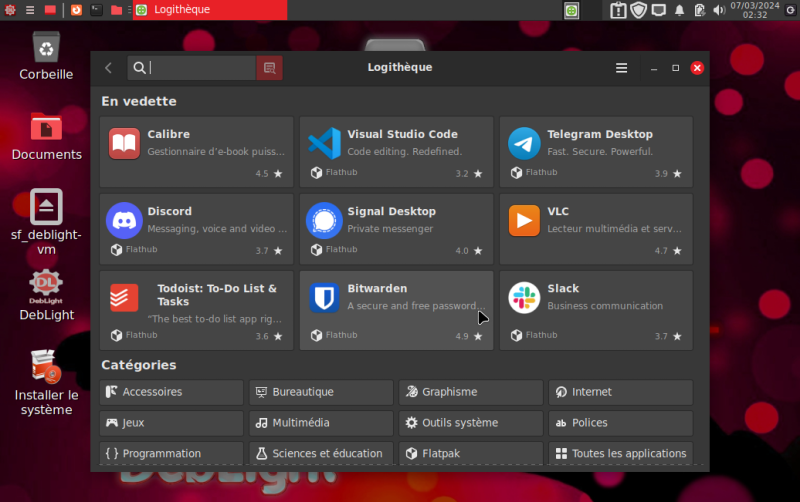Screen dimensions: 800x502
Task: Open the hamburger menu in Logithèque
Action: (622, 68)
